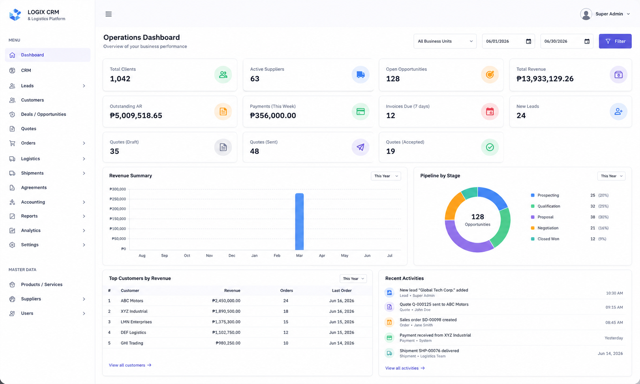The width and height of the screenshot is (640, 384).
Task: Click the end date field 06/30/2026
Action: [x=567, y=41]
